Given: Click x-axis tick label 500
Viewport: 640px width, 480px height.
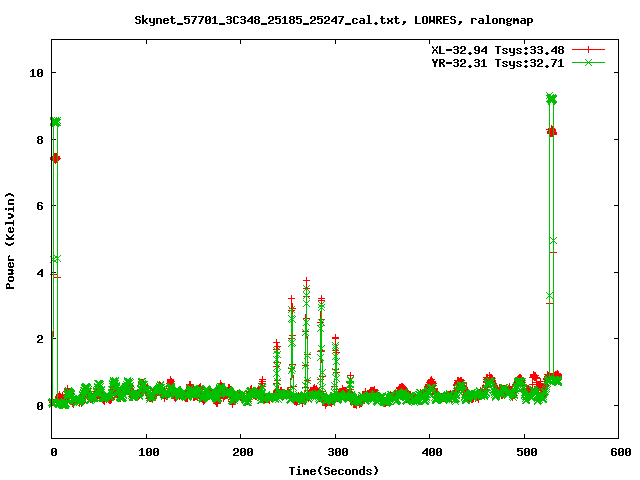Looking at the screenshot, I should [527, 452].
